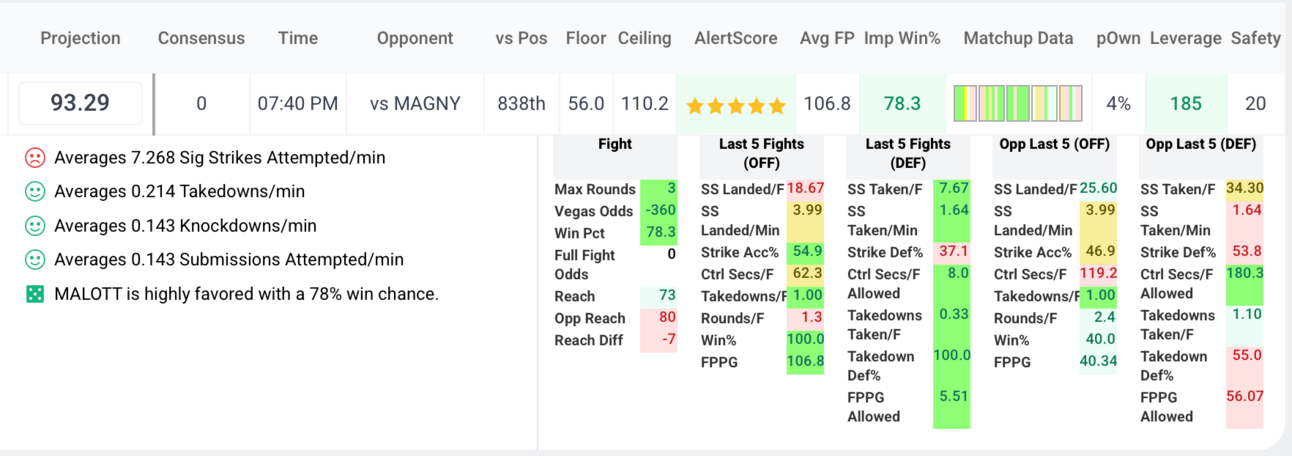Click the Vegas Odds -360 value
The width and height of the screenshot is (1292, 456).
click(x=659, y=211)
